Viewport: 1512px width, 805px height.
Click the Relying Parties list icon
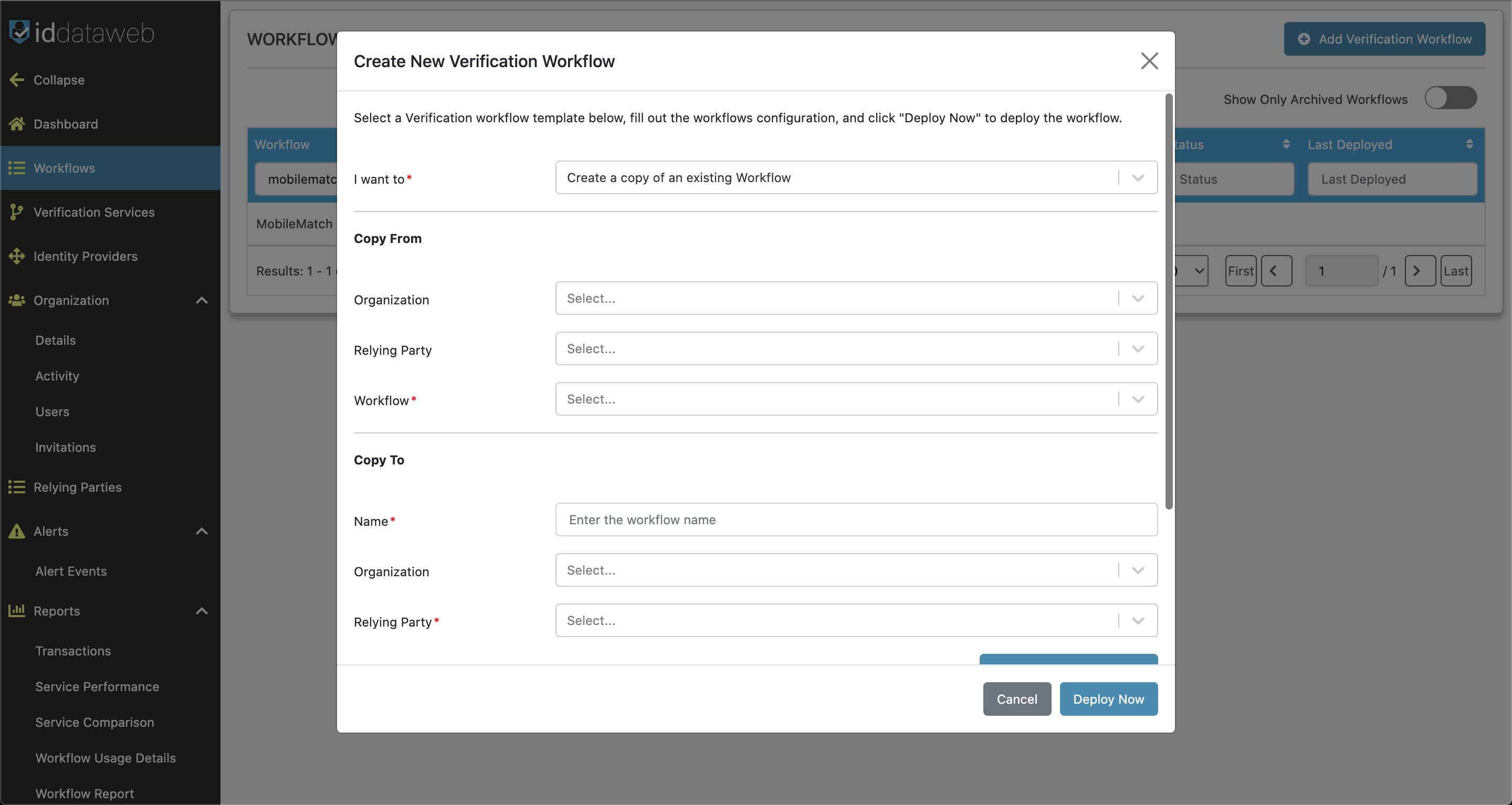coord(16,487)
